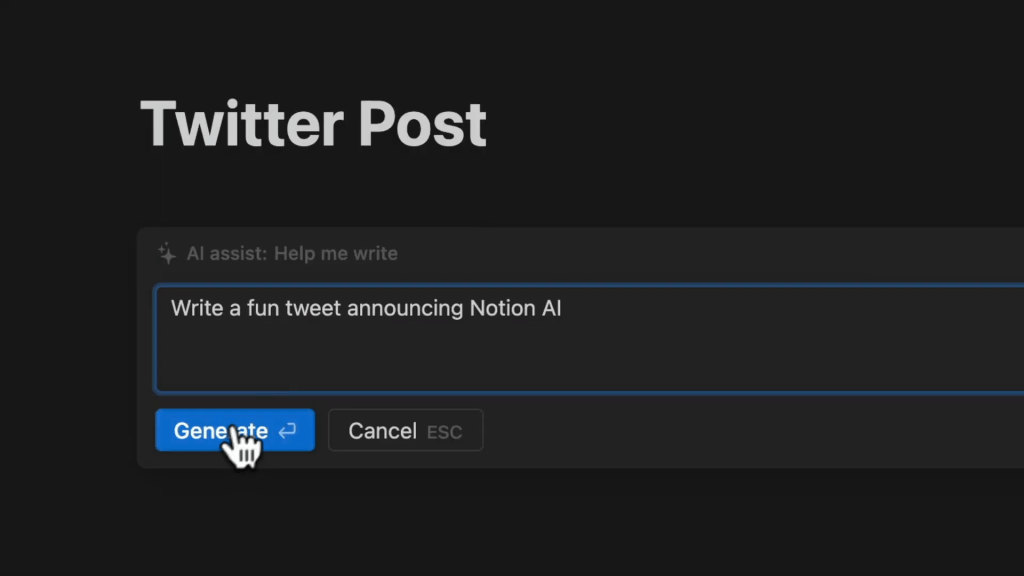Click the "Twitter Post" page title

(313, 125)
